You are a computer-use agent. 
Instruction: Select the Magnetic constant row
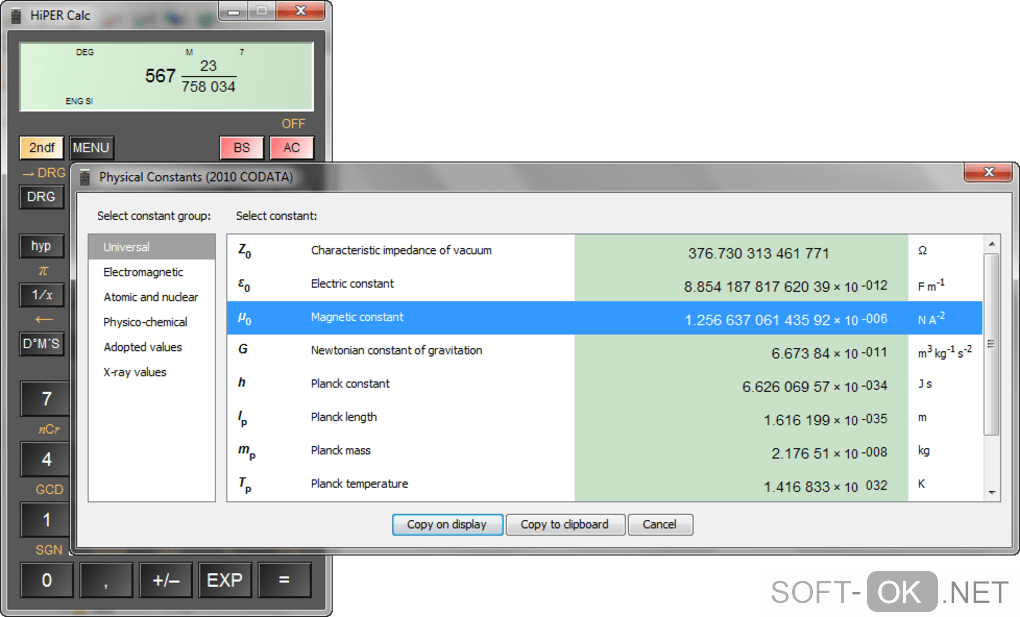point(604,318)
